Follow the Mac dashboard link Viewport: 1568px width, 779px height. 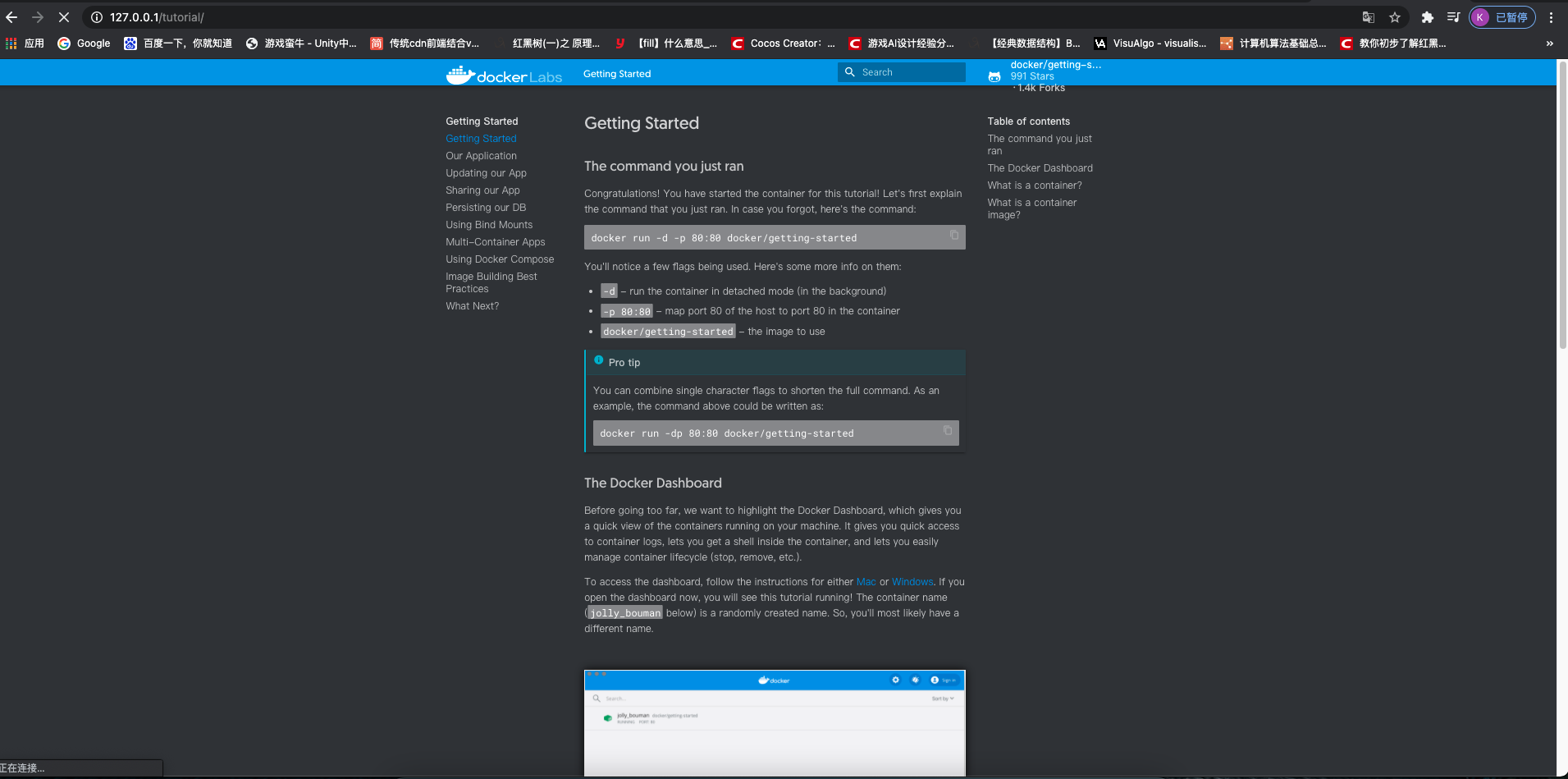click(x=866, y=582)
